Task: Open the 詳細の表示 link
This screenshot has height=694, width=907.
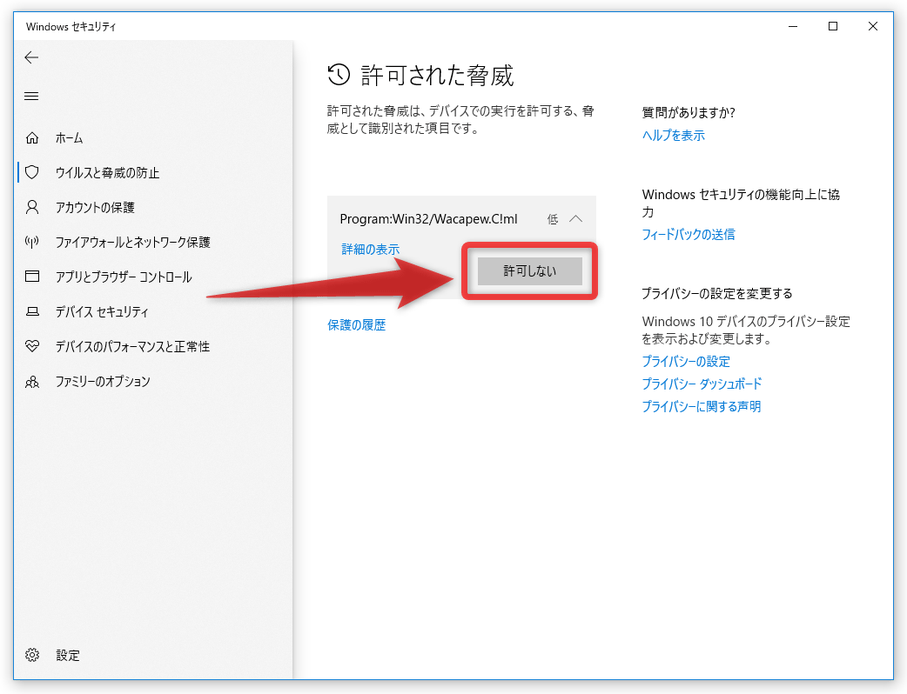Action: tap(370, 249)
